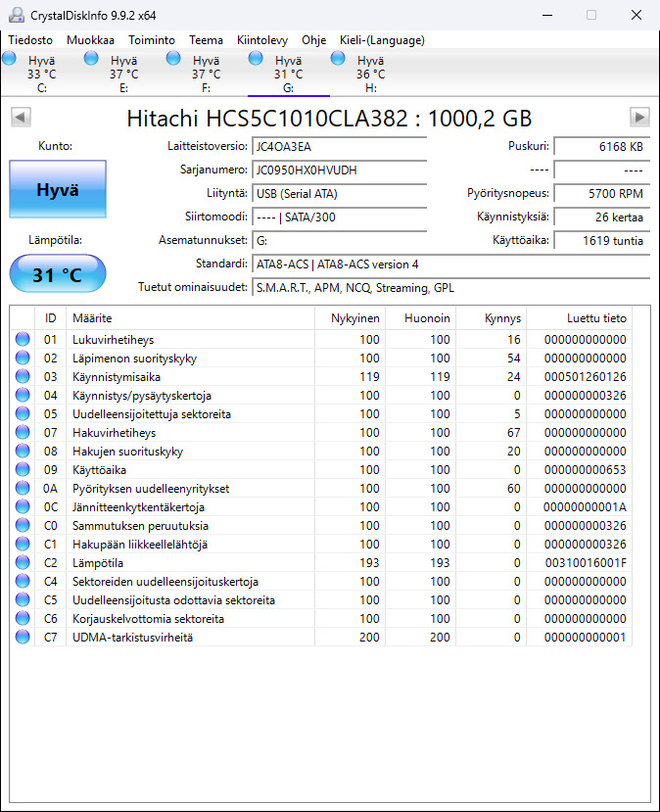Click the Käynnistyksiä value 26 kertaa
The width and height of the screenshot is (660, 812).
click(x=601, y=217)
